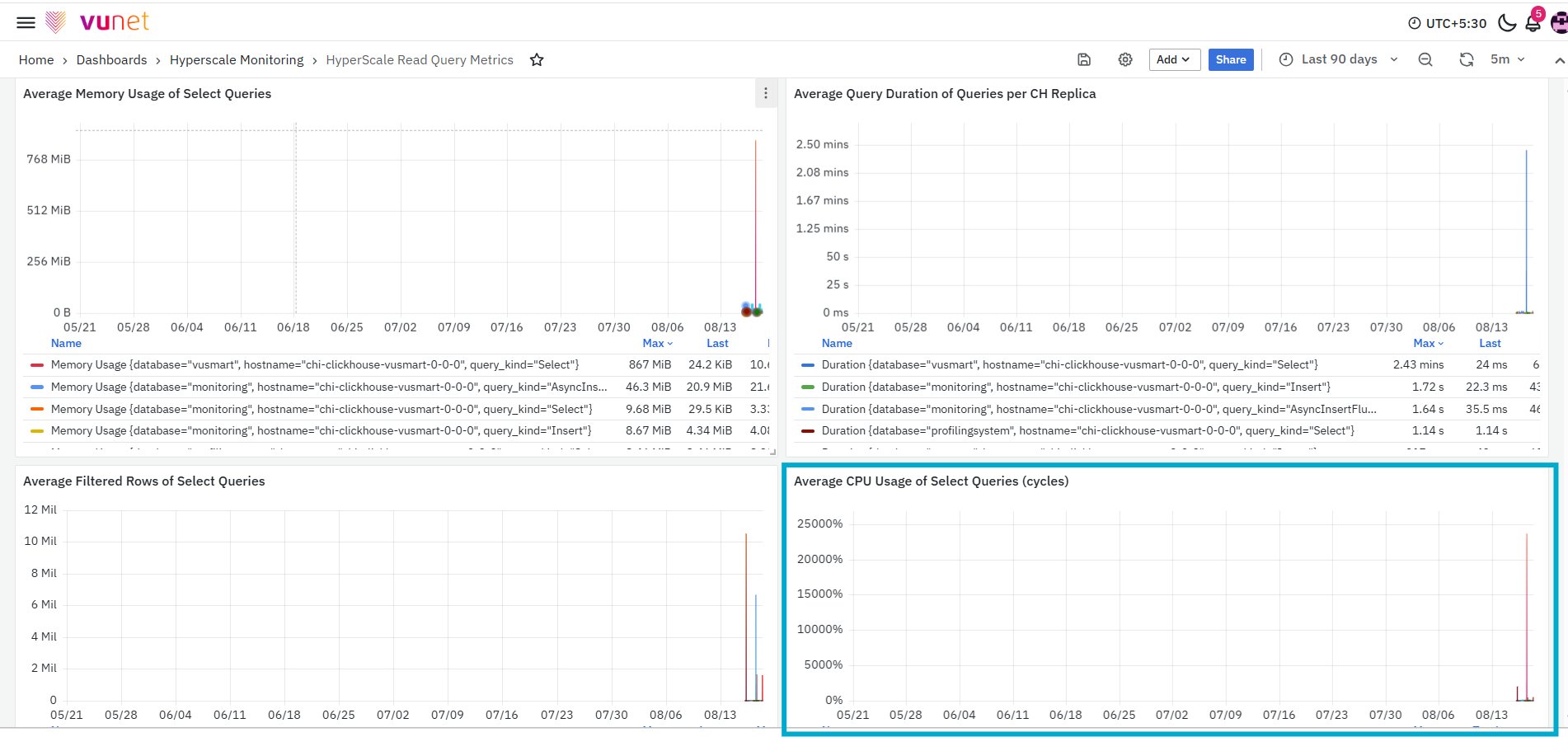Zoom out the time range
1568x737 pixels.
pos(1425,59)
